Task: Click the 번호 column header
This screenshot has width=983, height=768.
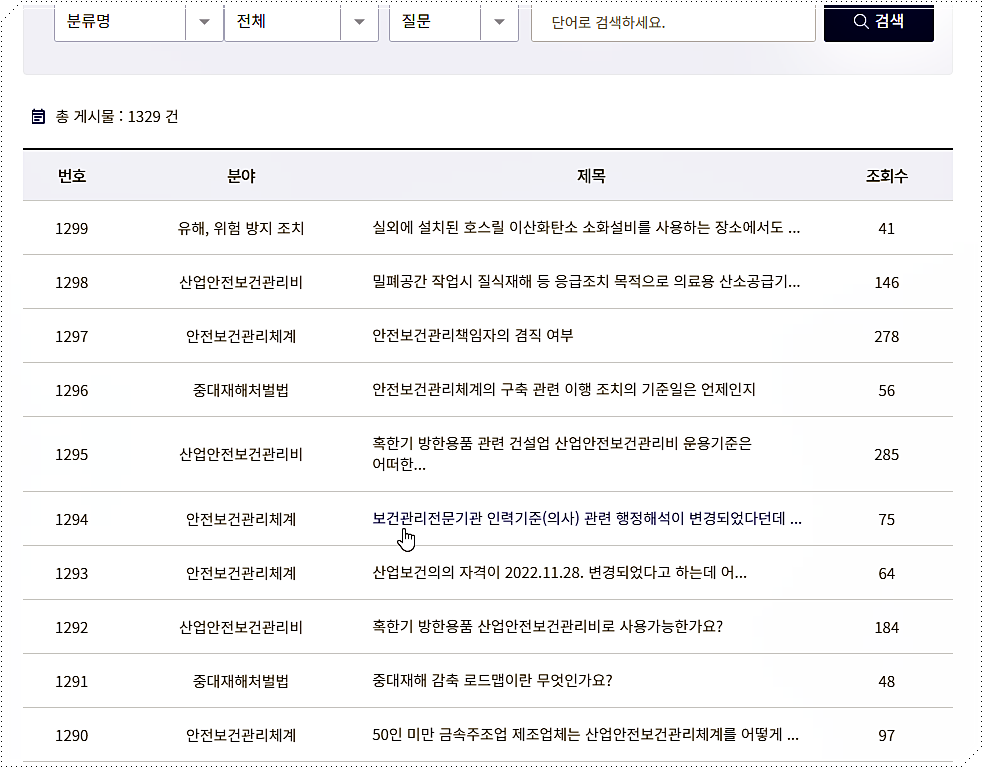Action: point(71,175)
